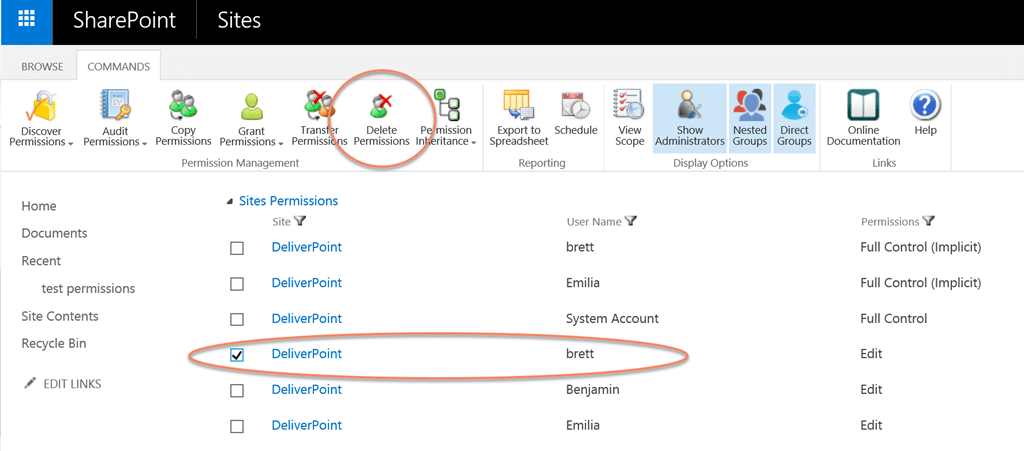Screen dimensions: 1024x451
Task: Check the box for brett Full Control (Implicit)
Action: click(237, 248)
